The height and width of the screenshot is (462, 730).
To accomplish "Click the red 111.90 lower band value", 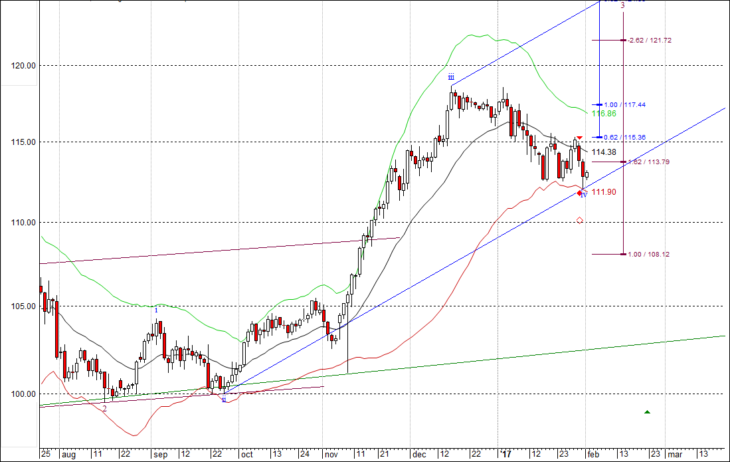I will 604,192.
